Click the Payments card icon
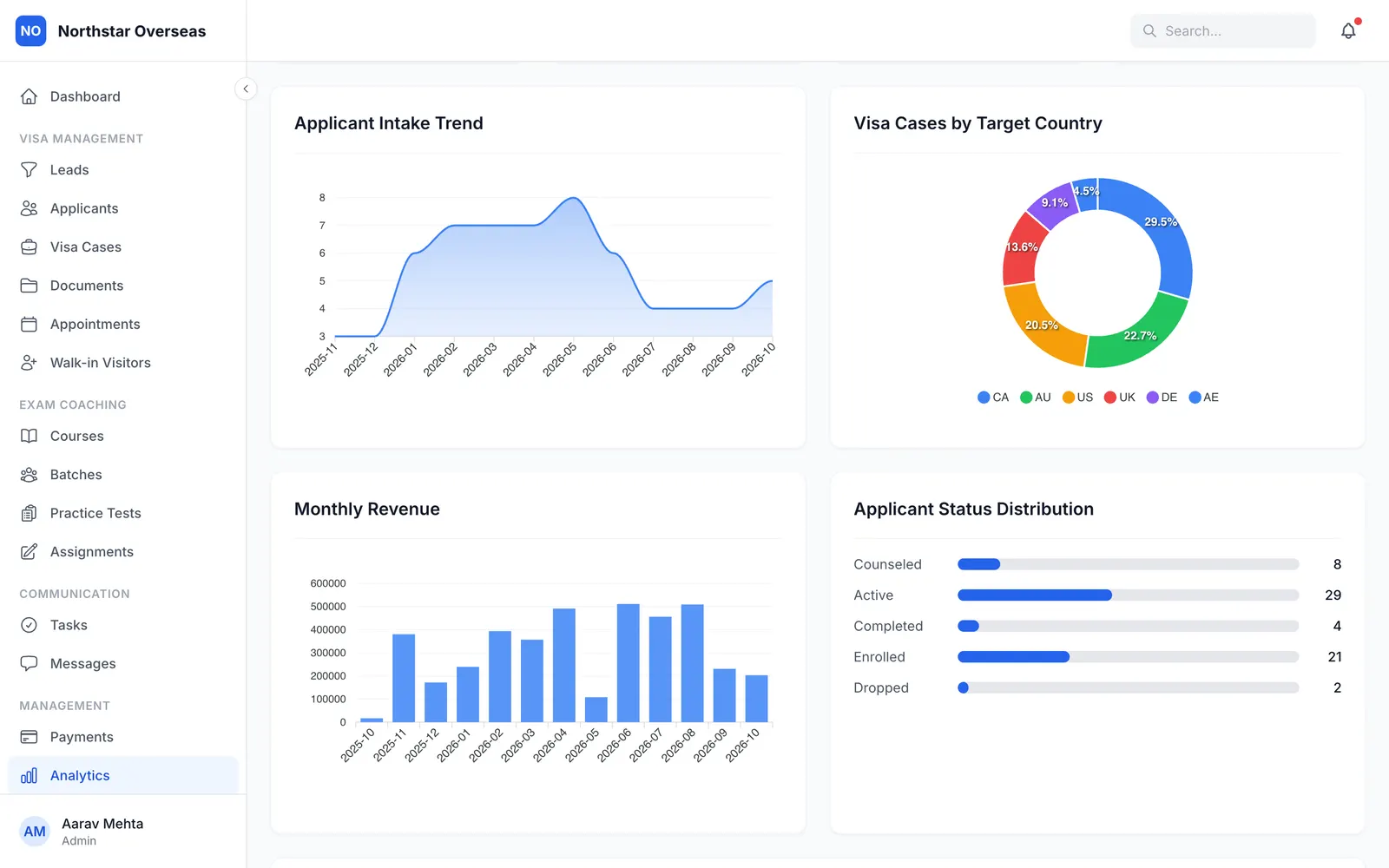 coord(29,737)
